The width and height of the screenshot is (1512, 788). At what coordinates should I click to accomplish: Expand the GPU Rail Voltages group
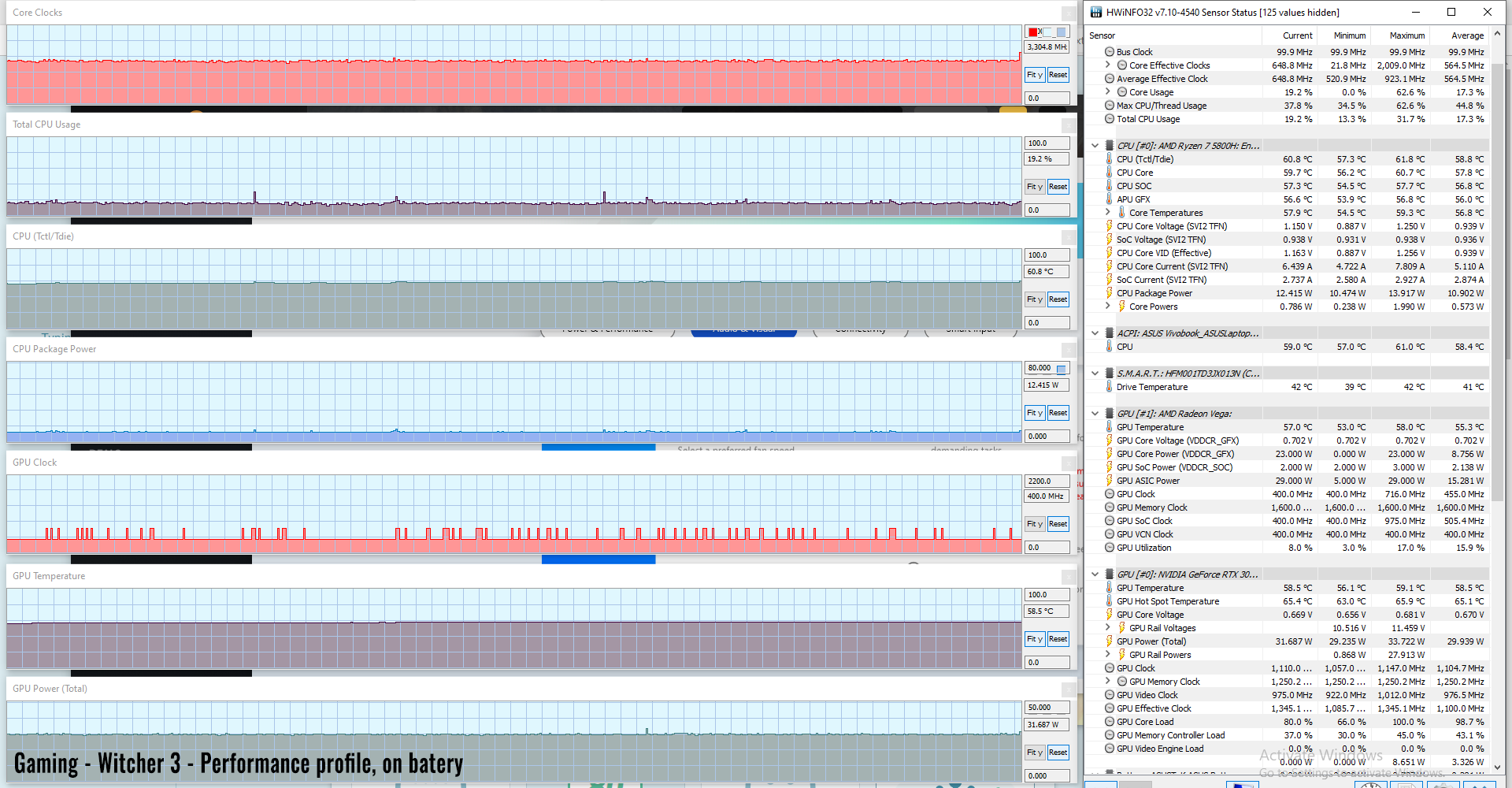(x=1108, y=628)
